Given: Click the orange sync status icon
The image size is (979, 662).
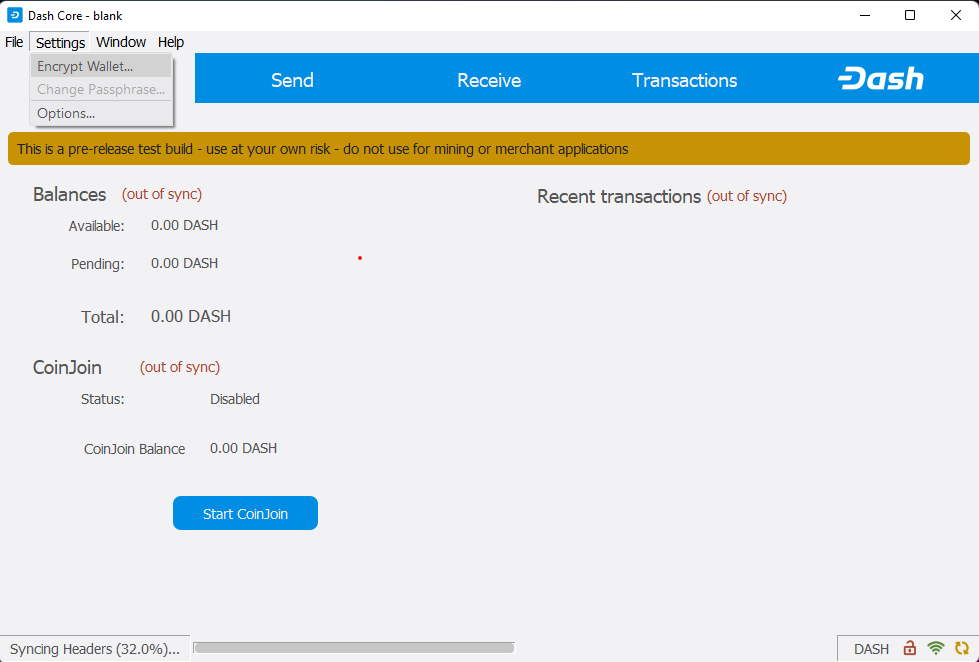Looking at the screenshot, I should click(x=962, y=648).
